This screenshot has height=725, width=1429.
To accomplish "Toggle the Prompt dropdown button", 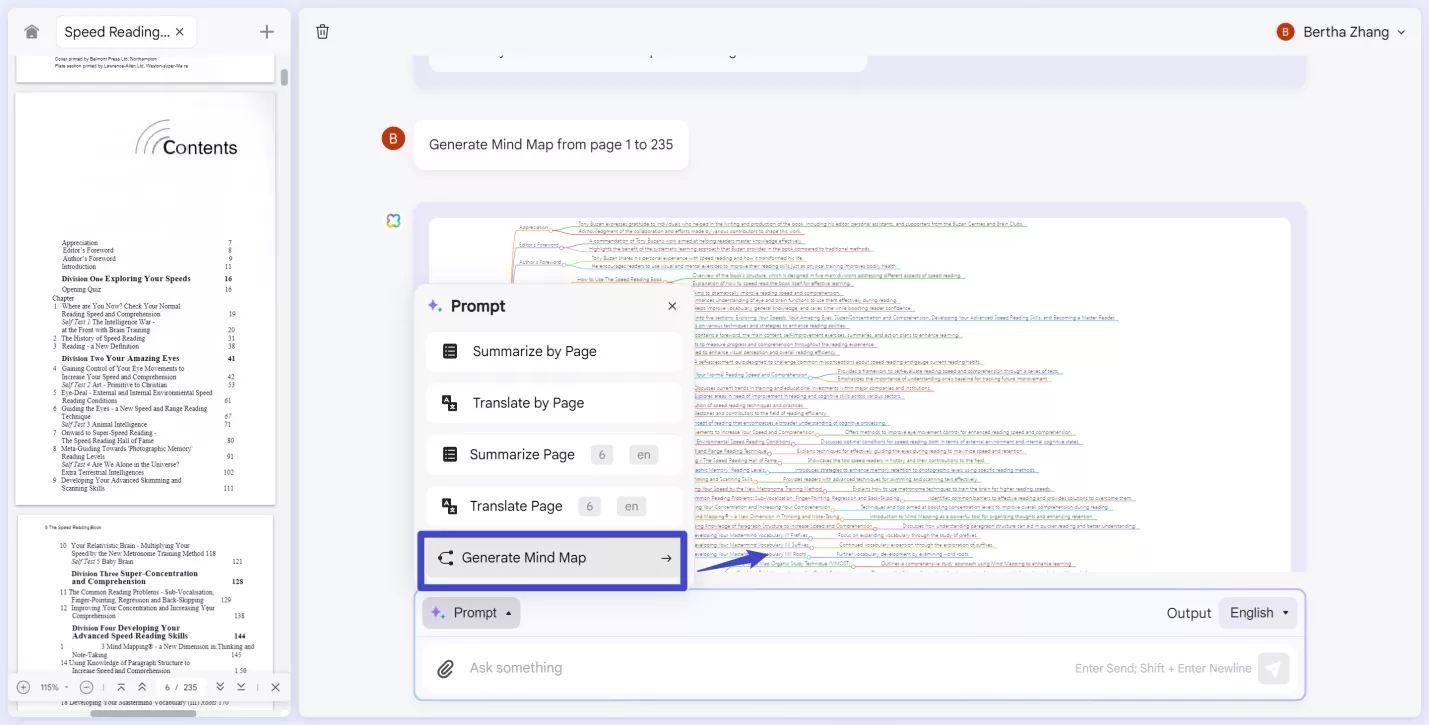I will click(471, 613).
